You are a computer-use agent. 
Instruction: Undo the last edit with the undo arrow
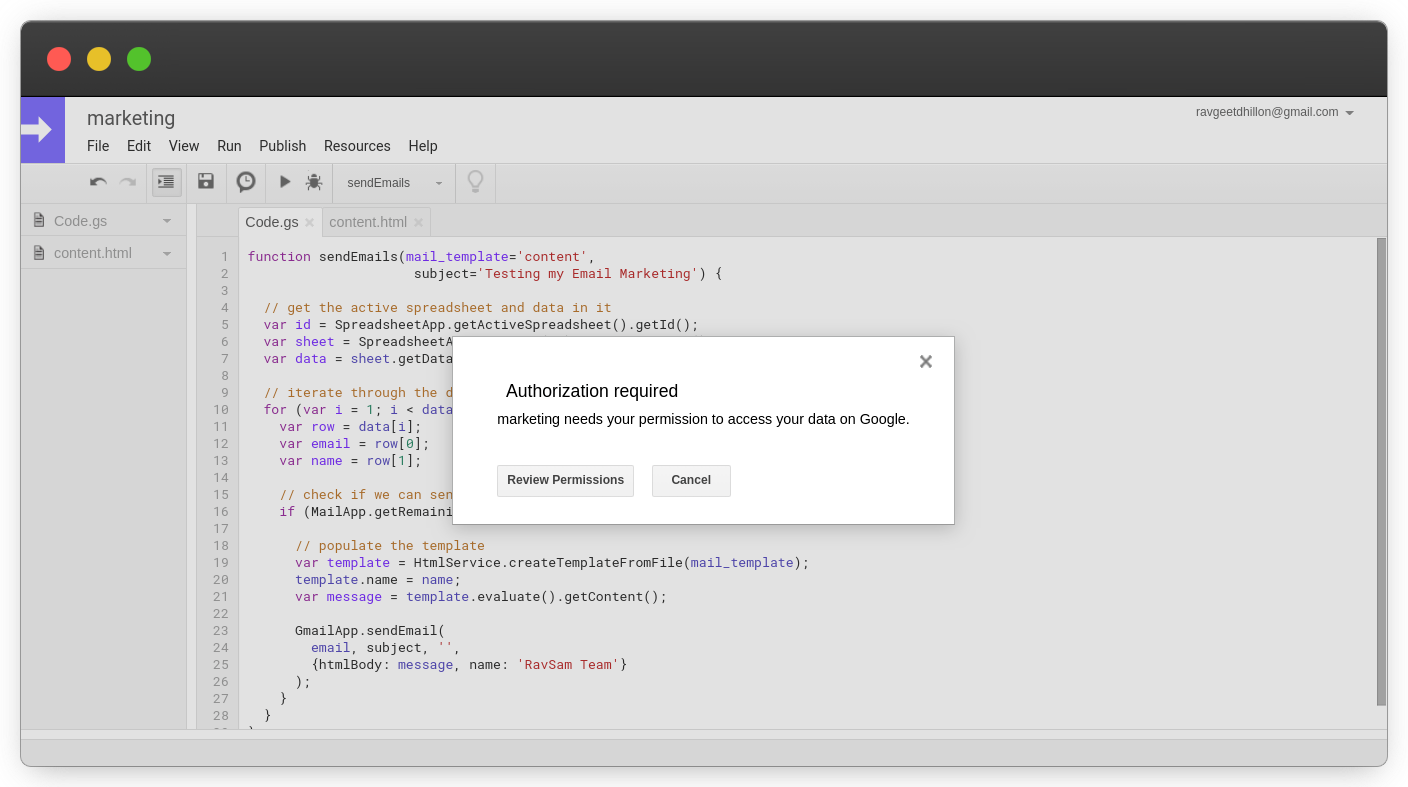point(97,181)
